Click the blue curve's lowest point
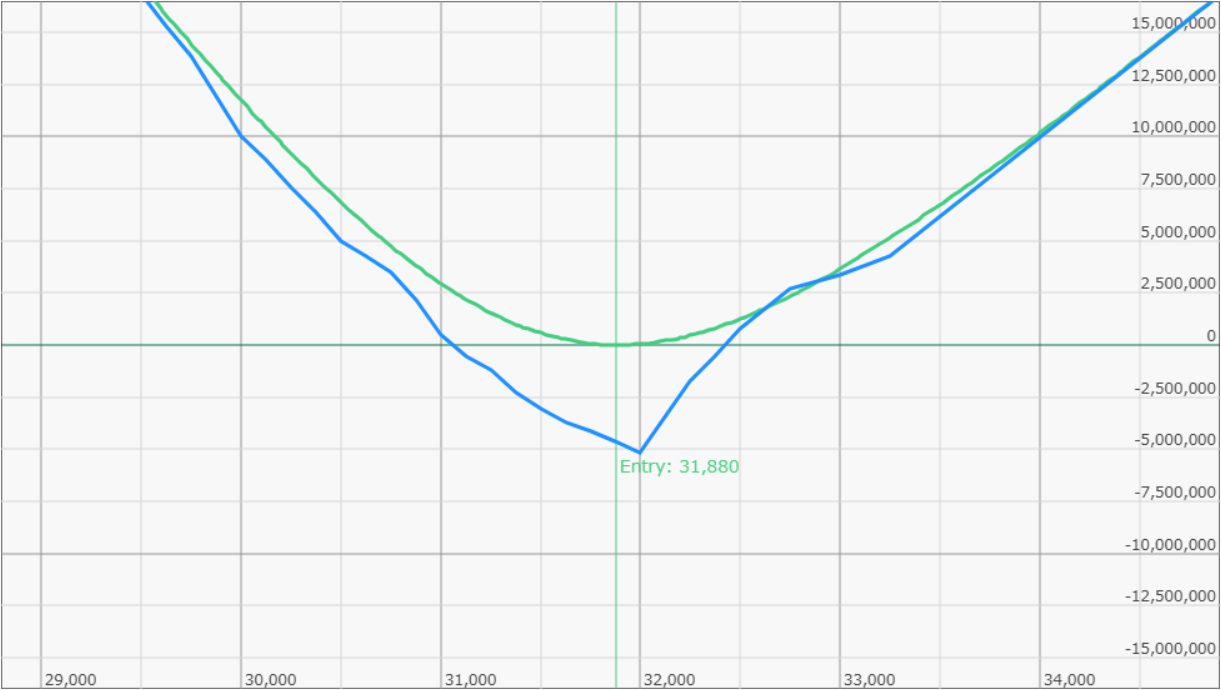Image resolution: width=1221 pixels, height=690 pixels. click(640, 453)
